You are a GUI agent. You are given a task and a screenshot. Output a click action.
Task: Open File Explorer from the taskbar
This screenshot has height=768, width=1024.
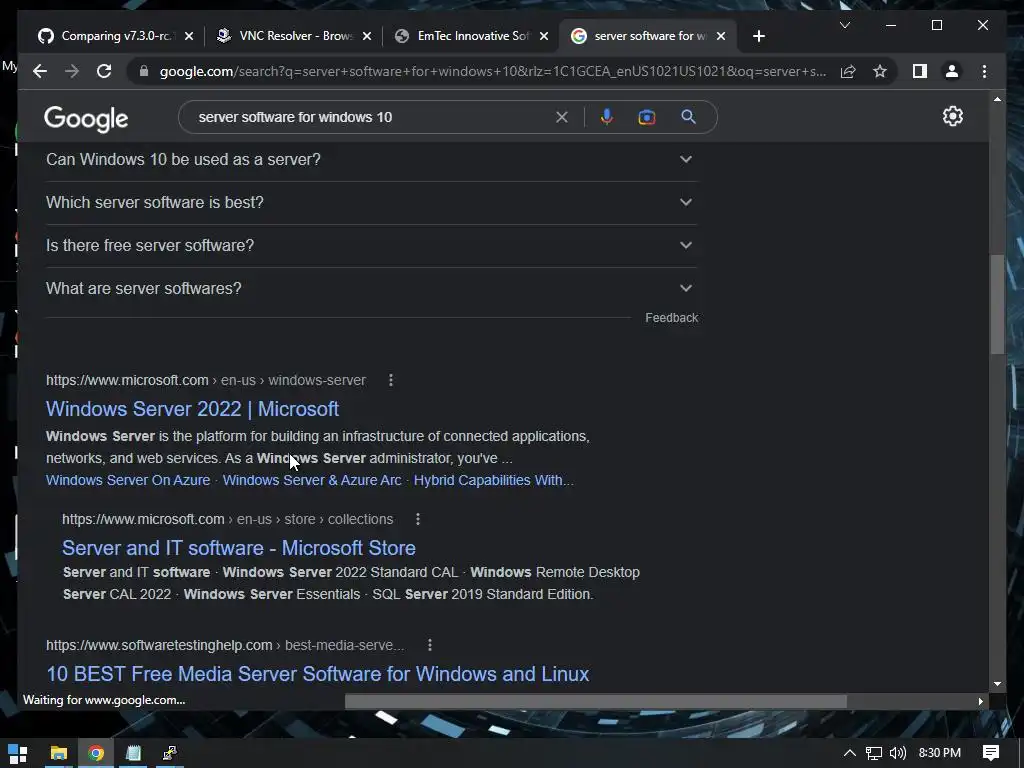pos(59,753)
